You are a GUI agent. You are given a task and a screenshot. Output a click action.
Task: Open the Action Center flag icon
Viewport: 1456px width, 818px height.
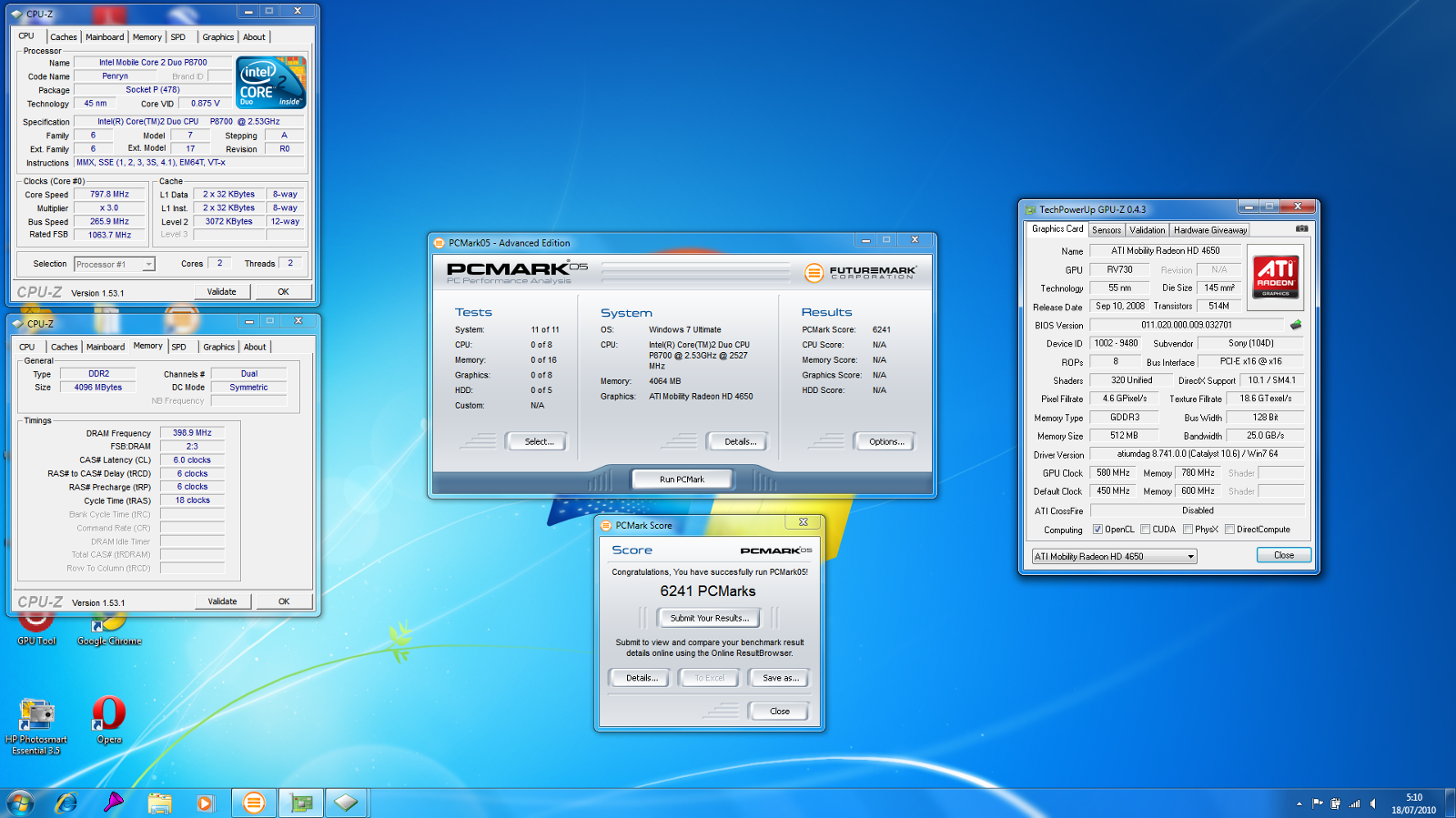tap(1317, 803)
